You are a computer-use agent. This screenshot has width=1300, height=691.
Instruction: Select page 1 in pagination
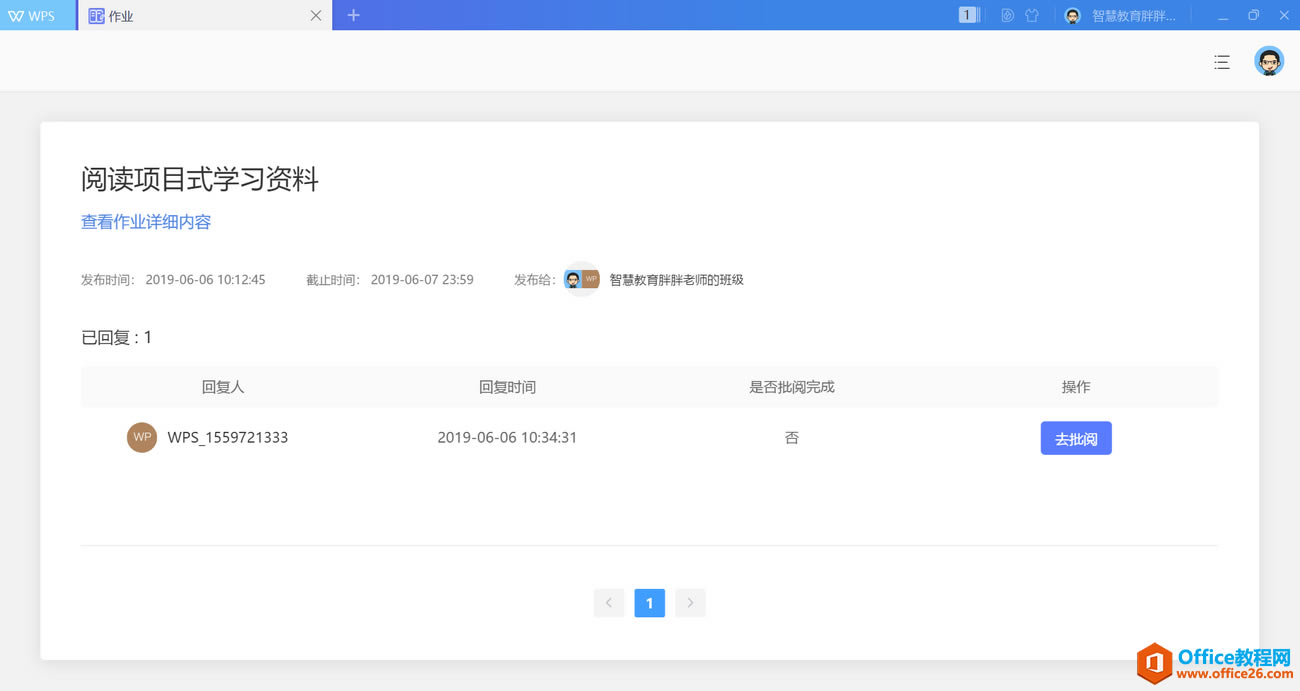point(650,603)
